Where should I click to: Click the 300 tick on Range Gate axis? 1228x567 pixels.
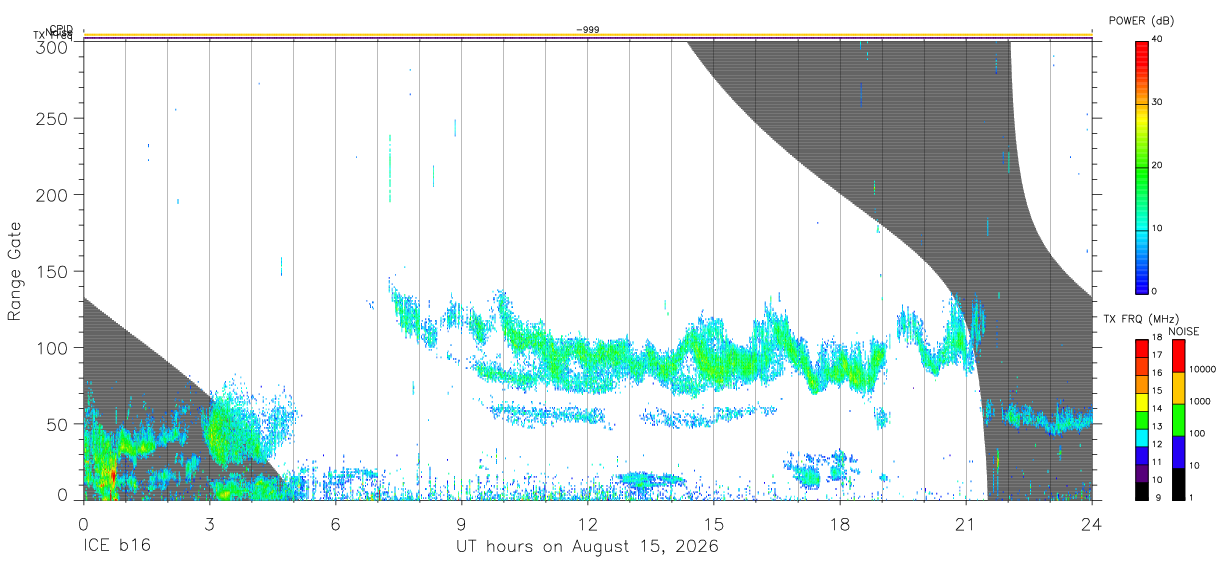51,48
